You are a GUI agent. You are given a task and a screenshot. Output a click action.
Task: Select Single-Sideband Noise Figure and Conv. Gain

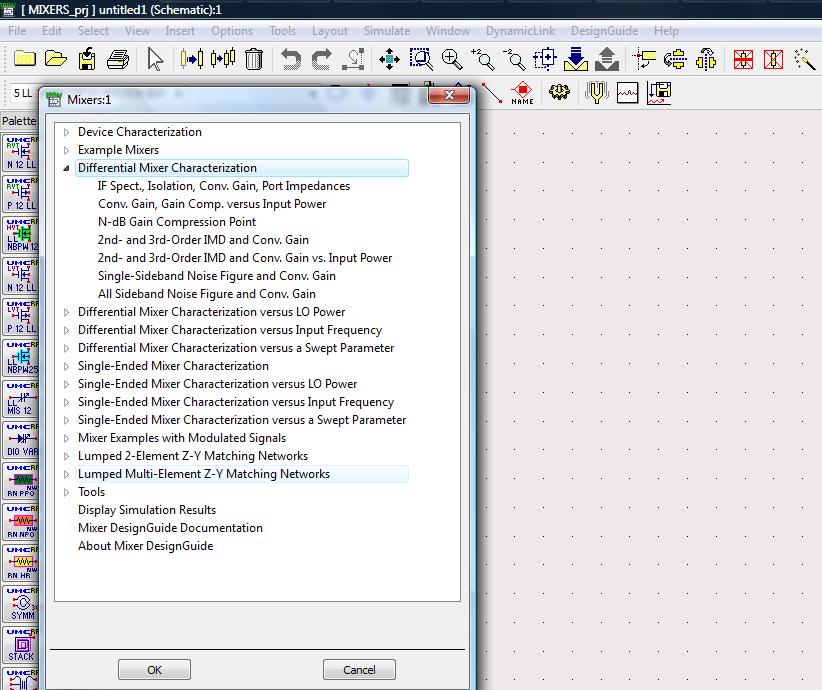click(217, 276)
